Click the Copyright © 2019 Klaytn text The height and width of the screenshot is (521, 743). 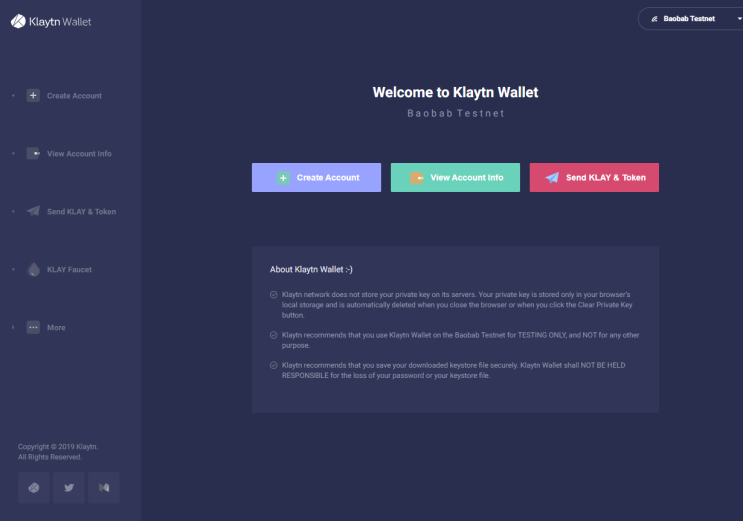[x=58, y=447]
